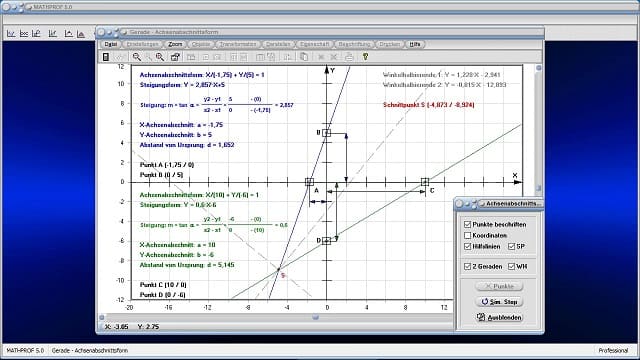Image resolution: width=640 pixels, height=360 pixels.
Task: Toggle the Hilfslinien checkbox
Action: click(468, 246)
